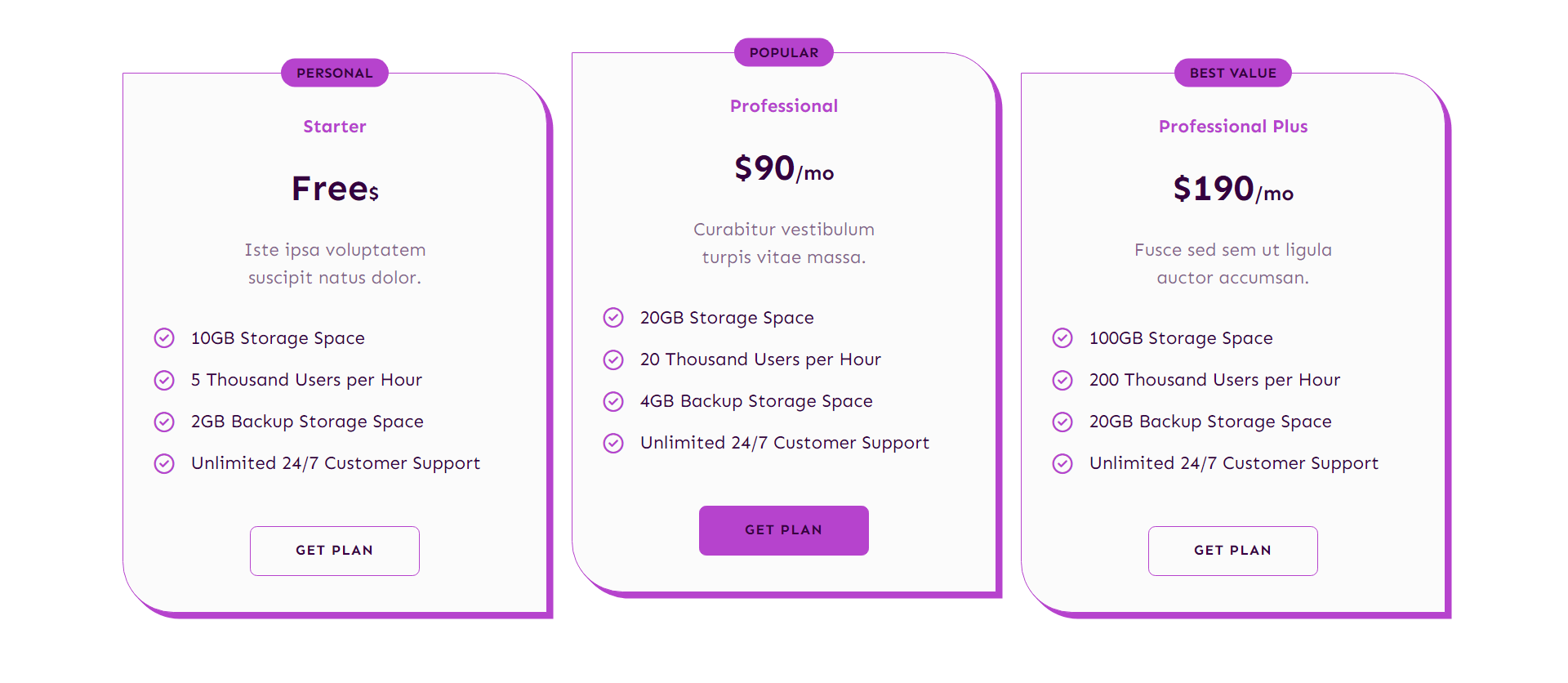This screenshot has height=683, width=1568.
Task: Click the checkmark beside 4GB Backup Storage Space
Action: [613, 401]
